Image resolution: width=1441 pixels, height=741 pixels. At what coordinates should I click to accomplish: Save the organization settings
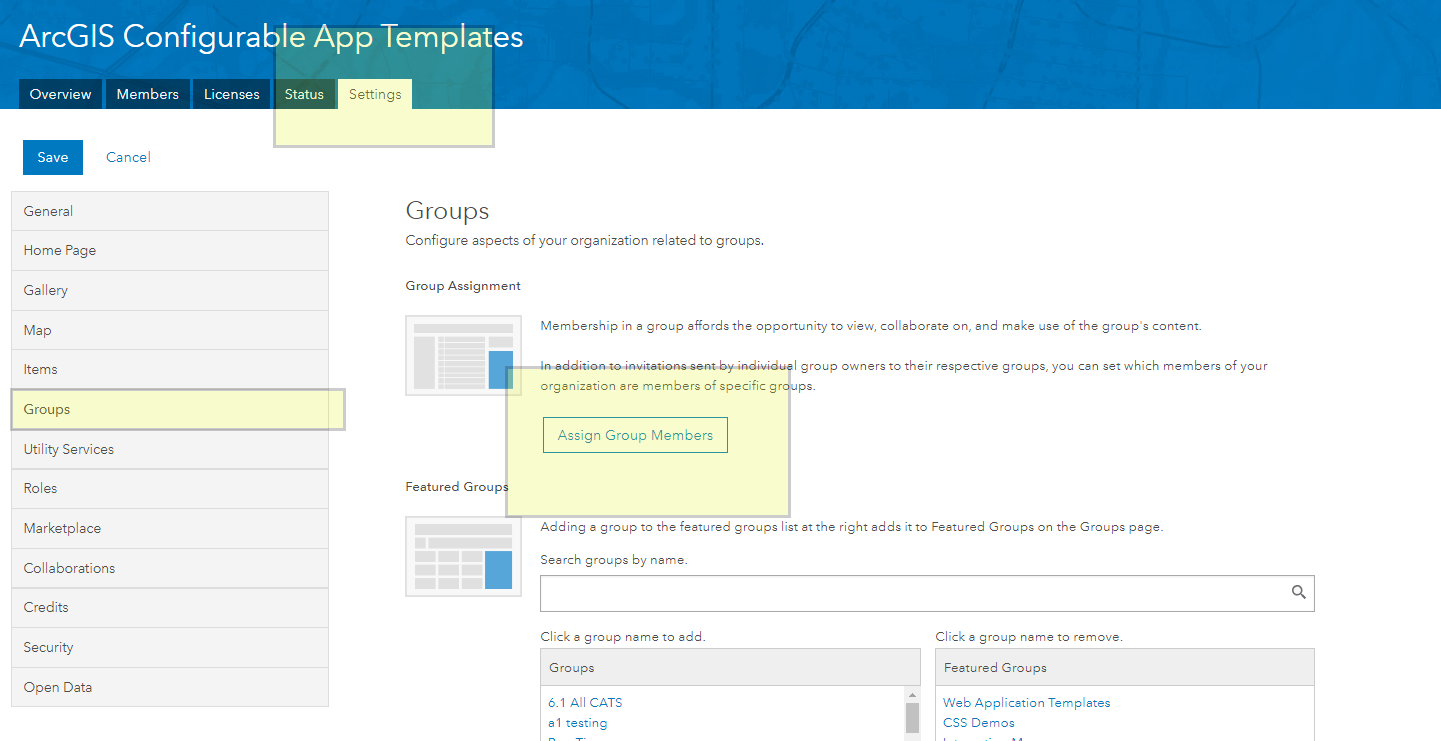pyautogui.click(x=53, y=157)
